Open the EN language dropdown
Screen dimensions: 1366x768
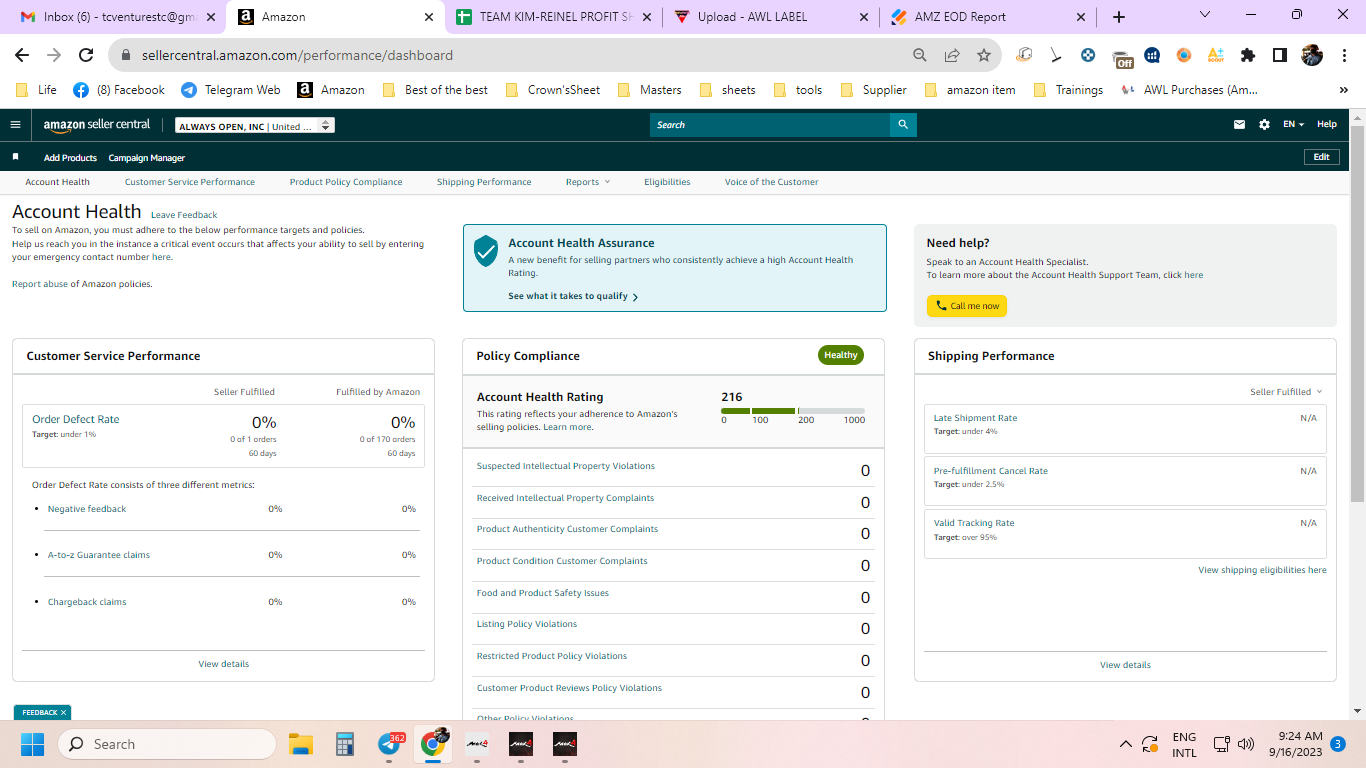point(1293,125)
